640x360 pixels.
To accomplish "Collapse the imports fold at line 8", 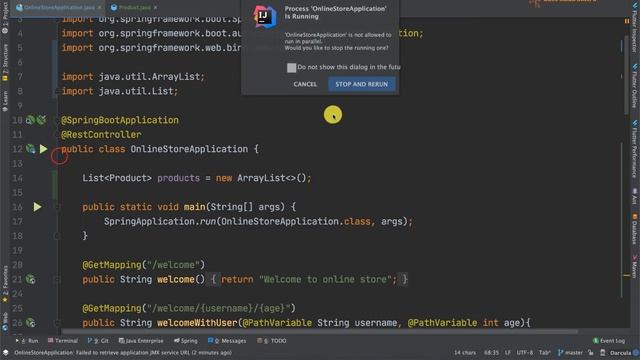I will (x=57, y=91).
